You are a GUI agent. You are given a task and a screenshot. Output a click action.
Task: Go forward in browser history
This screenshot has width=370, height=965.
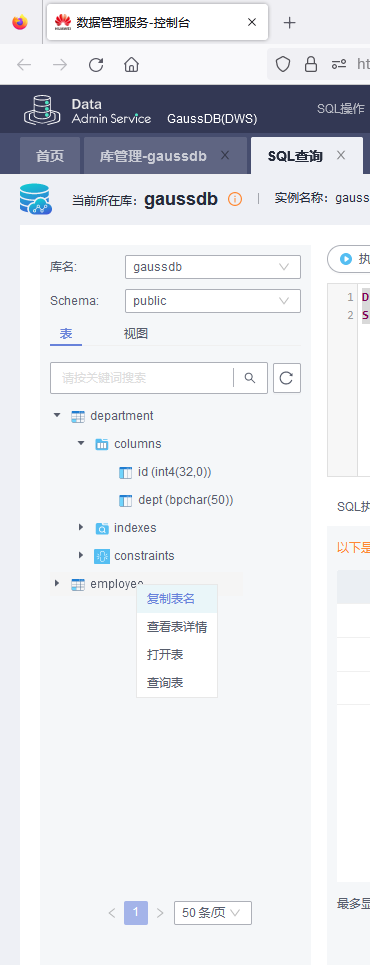(60, 65)
